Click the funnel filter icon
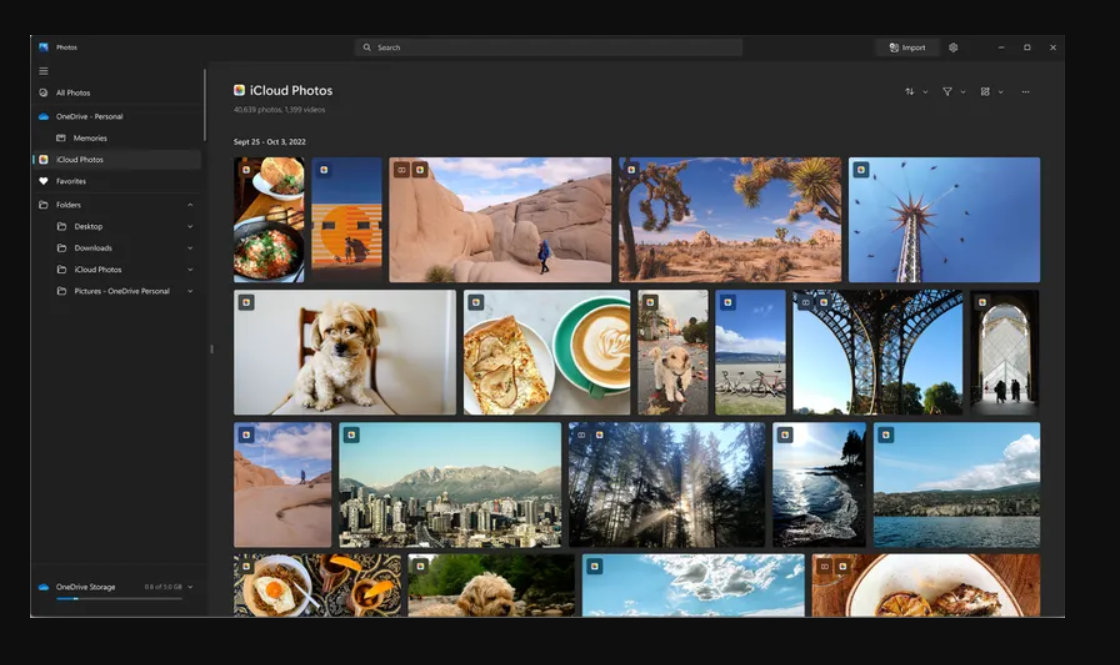The width and height of the screenshot is (1120, 665). tap(947, 92)
